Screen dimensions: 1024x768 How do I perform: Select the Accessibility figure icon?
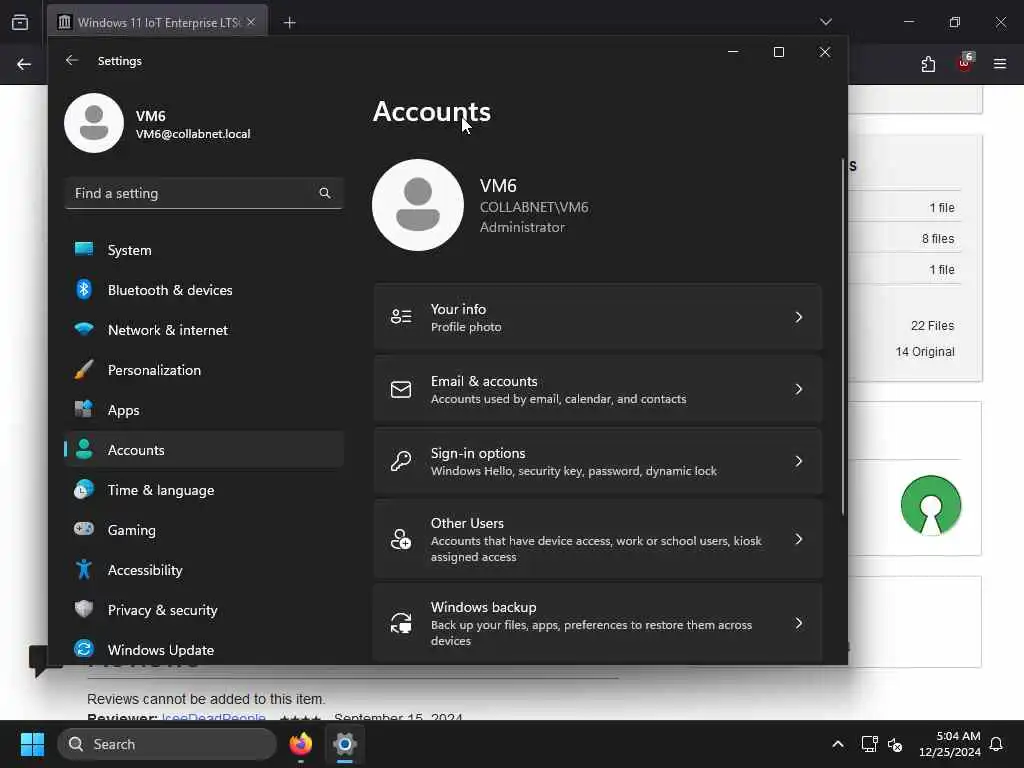click(84, 569)
